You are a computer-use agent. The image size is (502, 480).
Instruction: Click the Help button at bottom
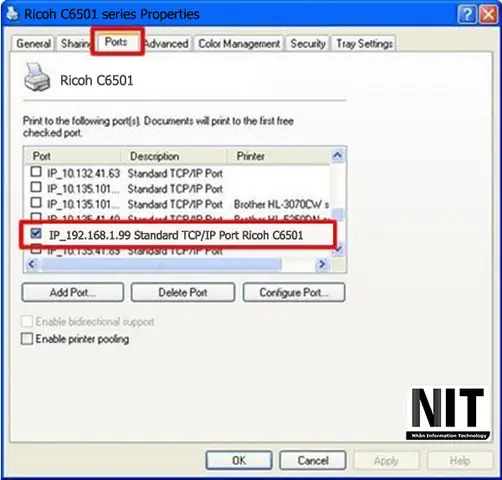coord(460,461)
